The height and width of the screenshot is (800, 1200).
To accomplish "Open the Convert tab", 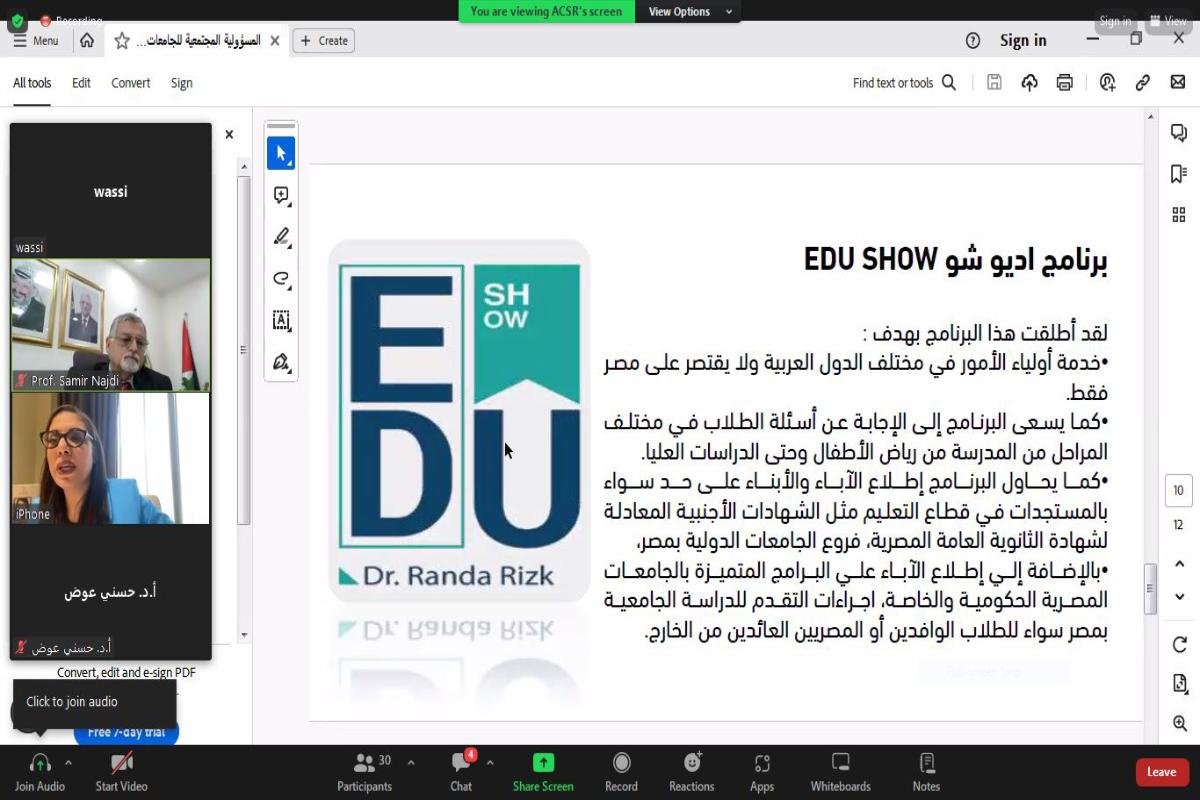I will [130, 83].
